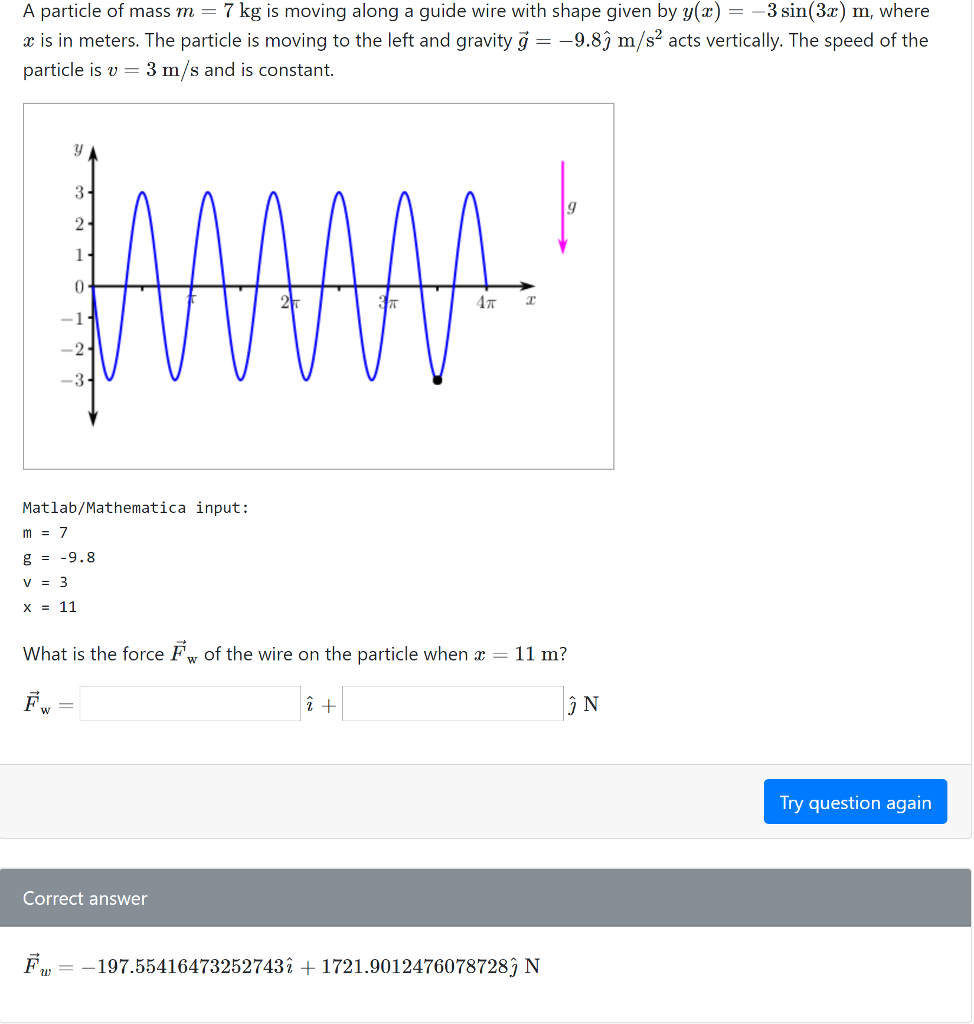Click the black particle dot on the curve

pos(437,378)
